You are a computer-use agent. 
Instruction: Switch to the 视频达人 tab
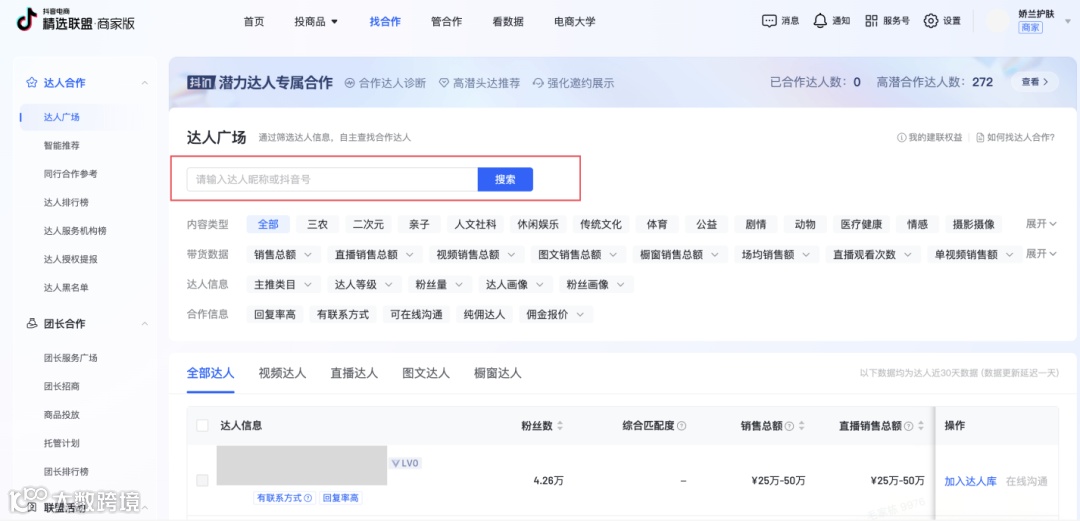click(282, 374)
